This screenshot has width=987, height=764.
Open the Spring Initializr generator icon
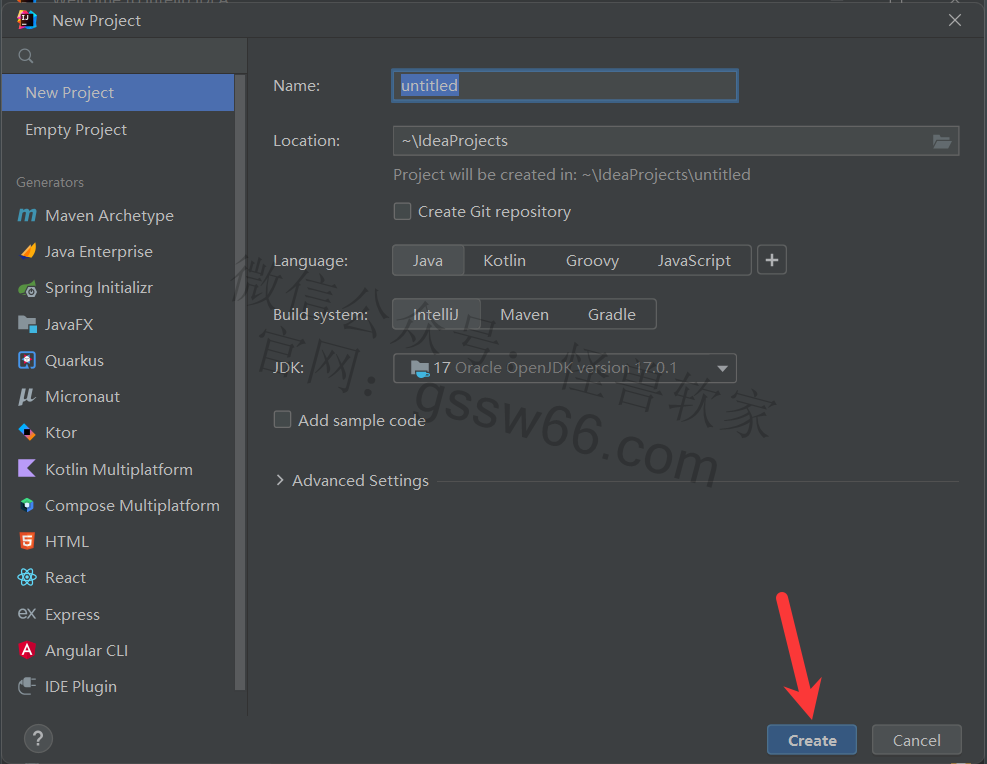click(27, 288)
